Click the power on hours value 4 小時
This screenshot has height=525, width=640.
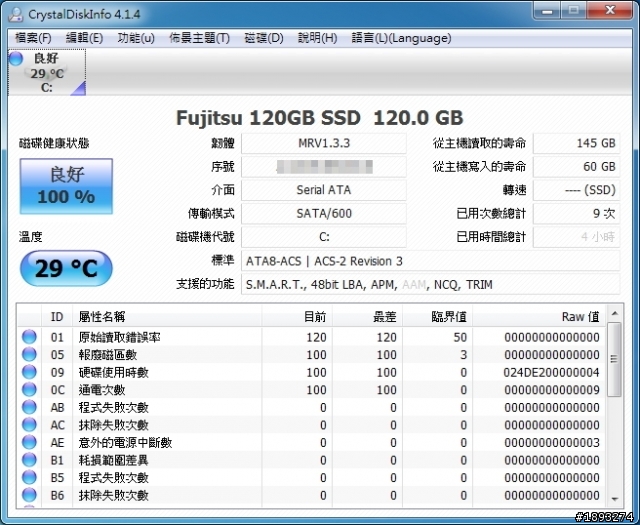(576, 237)
